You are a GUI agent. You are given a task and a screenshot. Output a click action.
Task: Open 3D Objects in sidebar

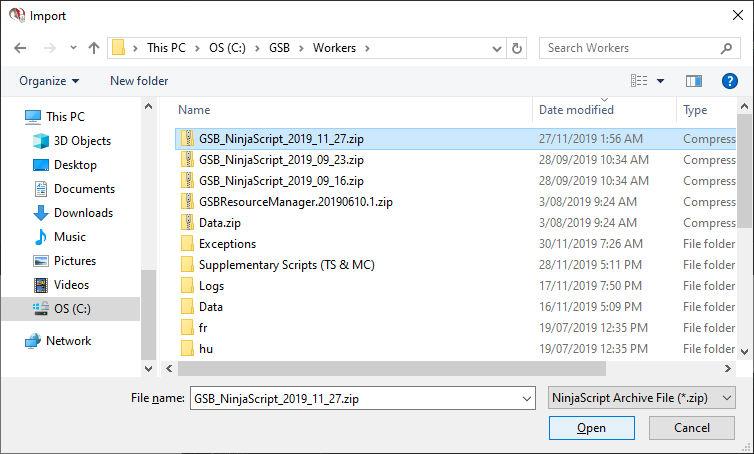[82, 141]
